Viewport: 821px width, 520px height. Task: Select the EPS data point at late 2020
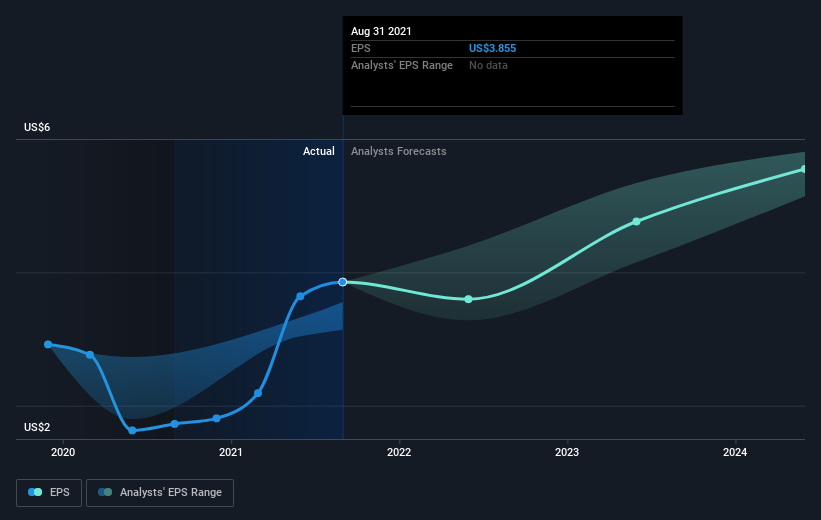175,424
